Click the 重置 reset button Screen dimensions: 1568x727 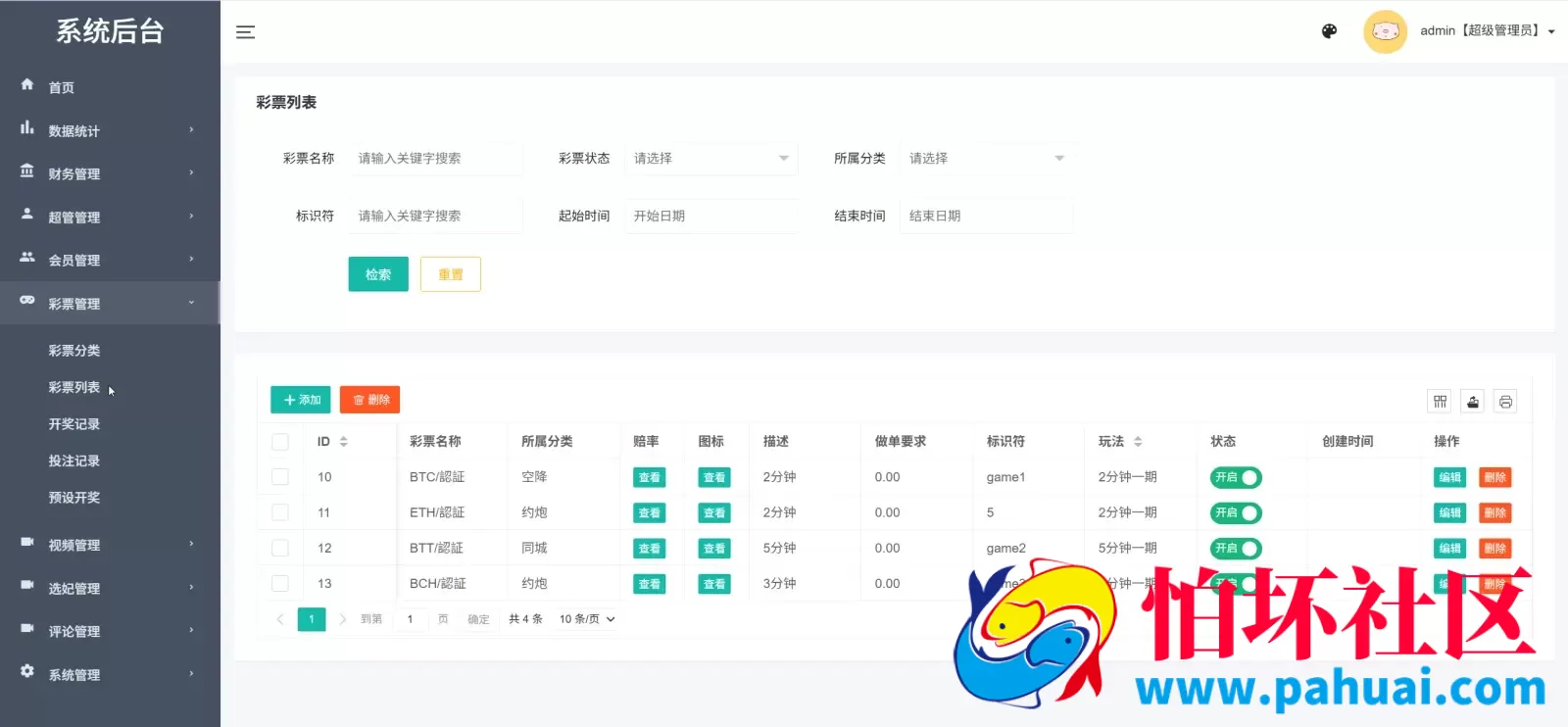click(x=451, y=274)
